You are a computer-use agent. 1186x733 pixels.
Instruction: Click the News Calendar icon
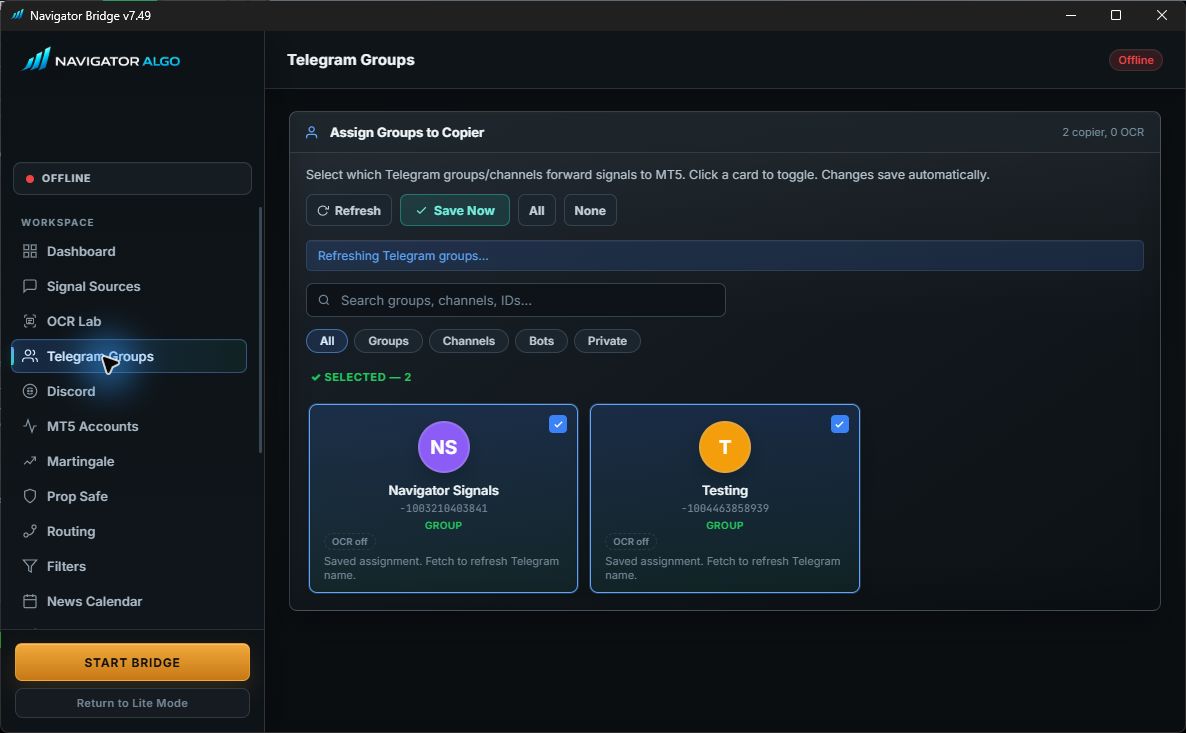click(x=29, y=601)
